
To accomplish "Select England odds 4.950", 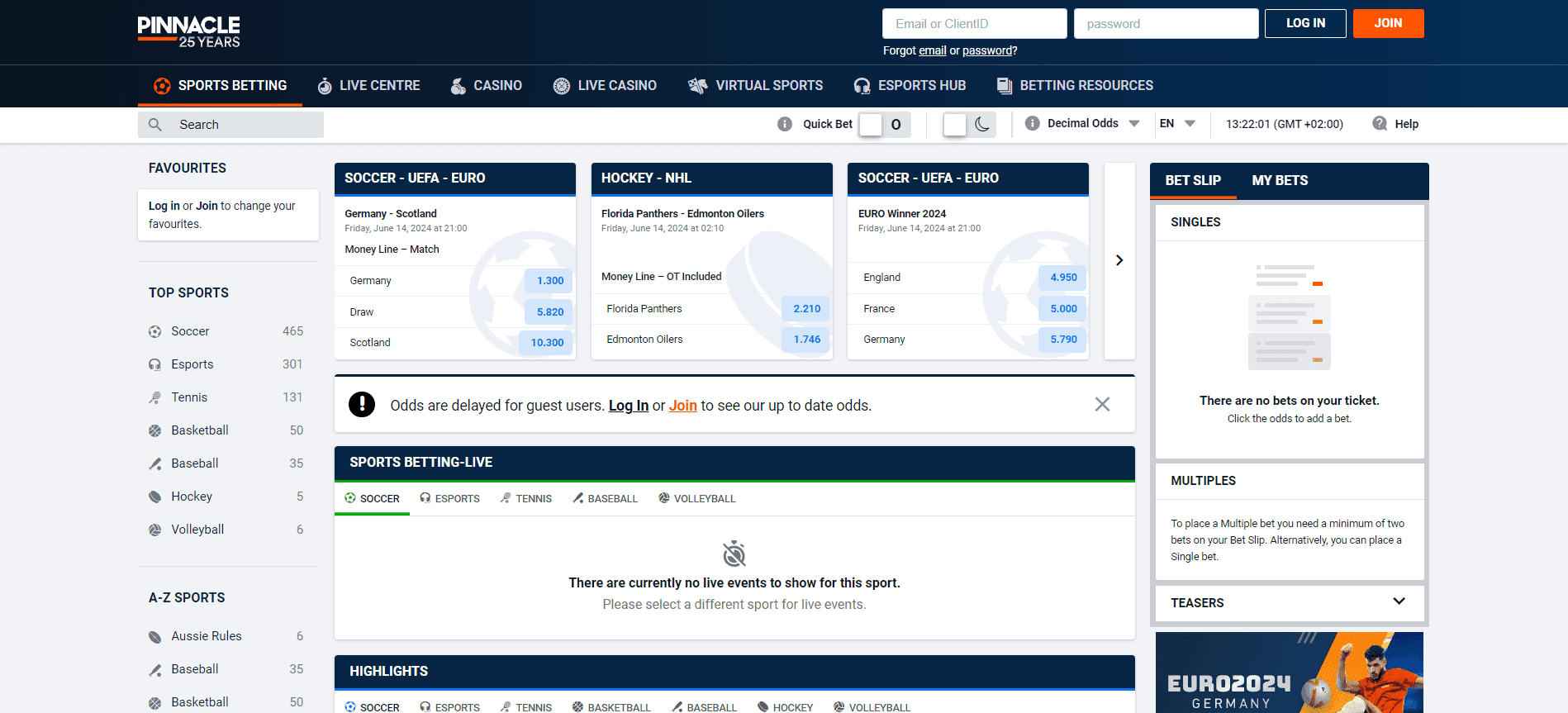I will click(x=1062, y=278).
